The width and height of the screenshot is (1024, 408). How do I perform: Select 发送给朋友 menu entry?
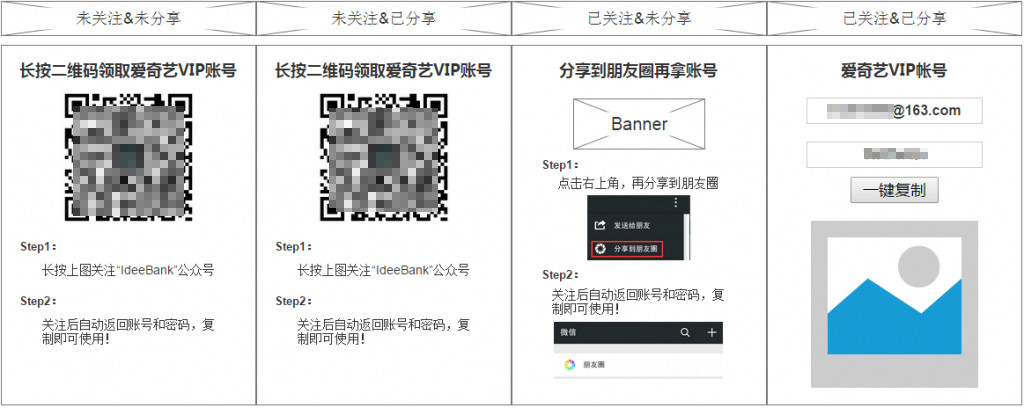pyautogui.click(x=623, y=225)
